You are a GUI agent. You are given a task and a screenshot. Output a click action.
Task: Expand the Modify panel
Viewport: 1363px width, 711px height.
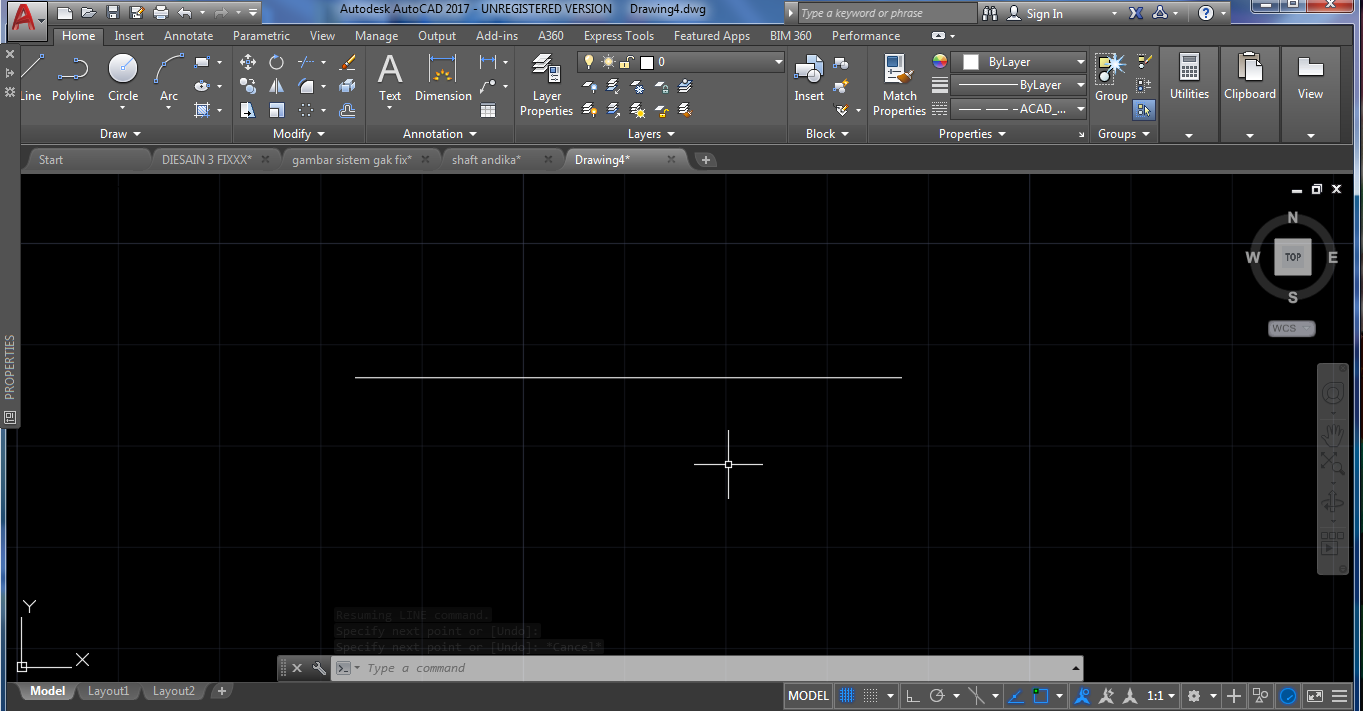pos(299,133)
